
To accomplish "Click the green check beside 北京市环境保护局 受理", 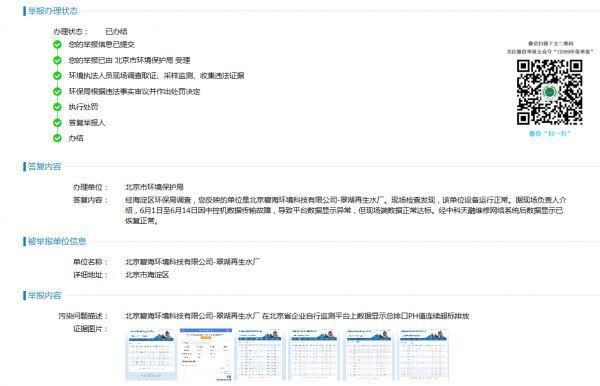I will click(57, 60).
